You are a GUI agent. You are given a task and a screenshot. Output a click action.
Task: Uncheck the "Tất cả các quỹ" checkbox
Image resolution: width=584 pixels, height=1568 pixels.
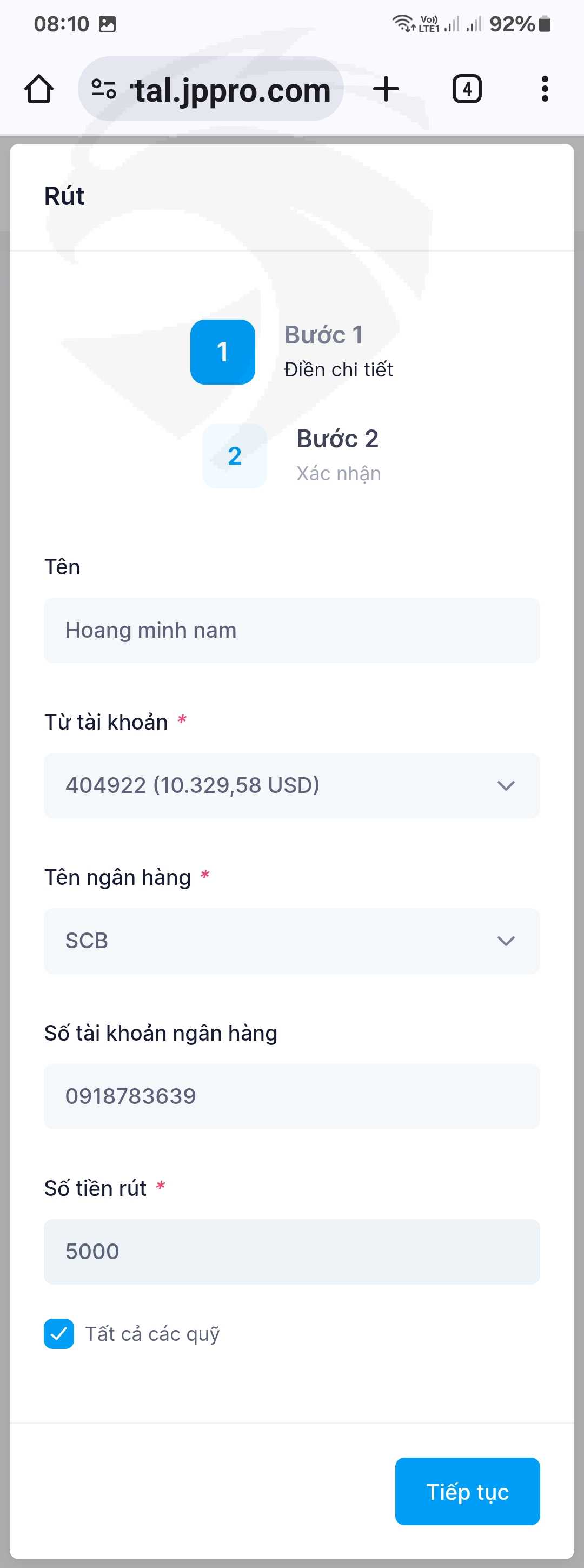(59, 1333)
